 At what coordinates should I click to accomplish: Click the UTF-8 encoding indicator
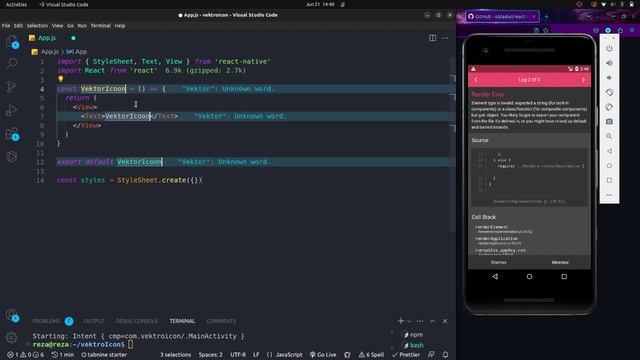(238, 355)
